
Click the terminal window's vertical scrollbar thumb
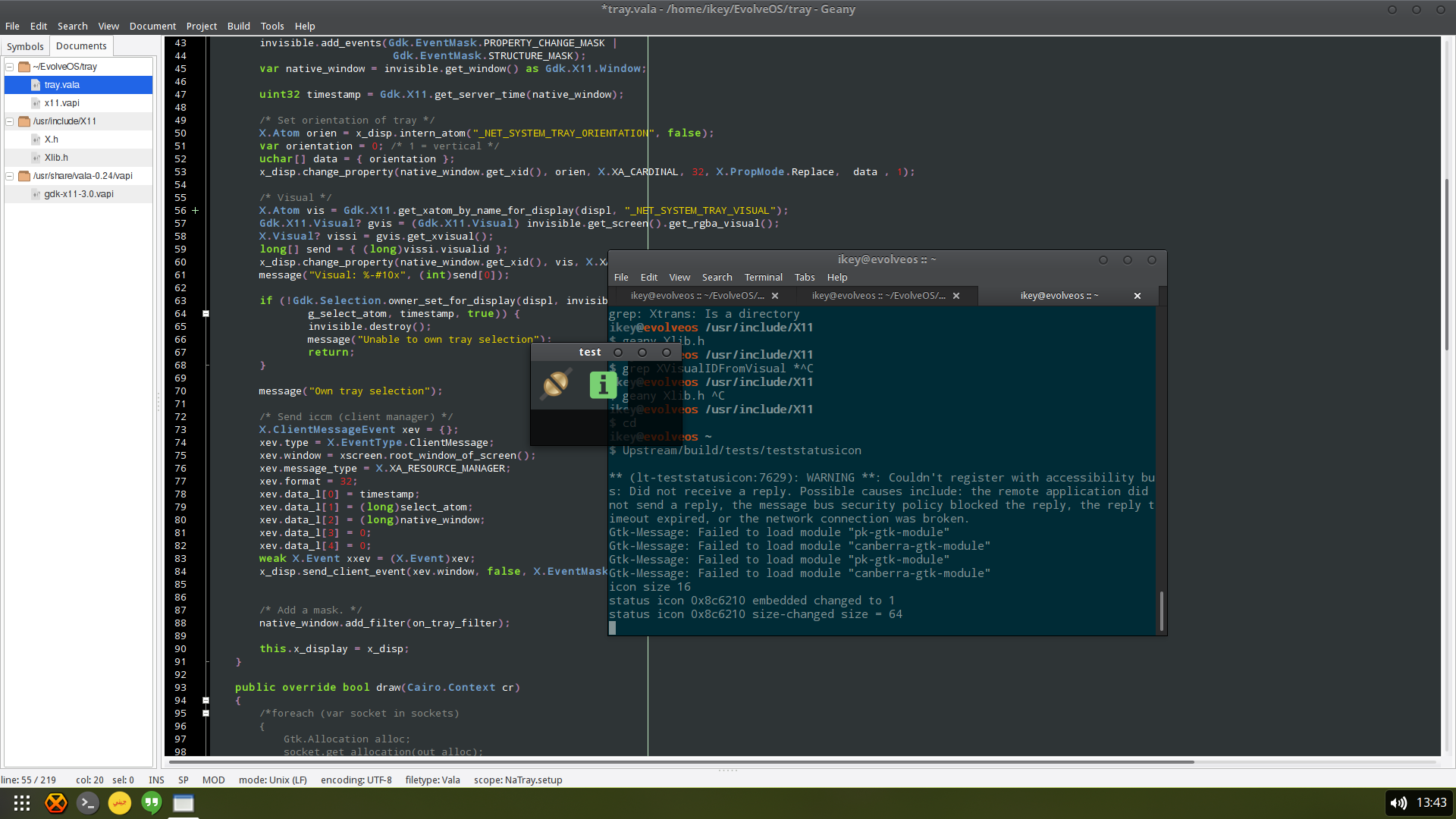coord(1161,611)
